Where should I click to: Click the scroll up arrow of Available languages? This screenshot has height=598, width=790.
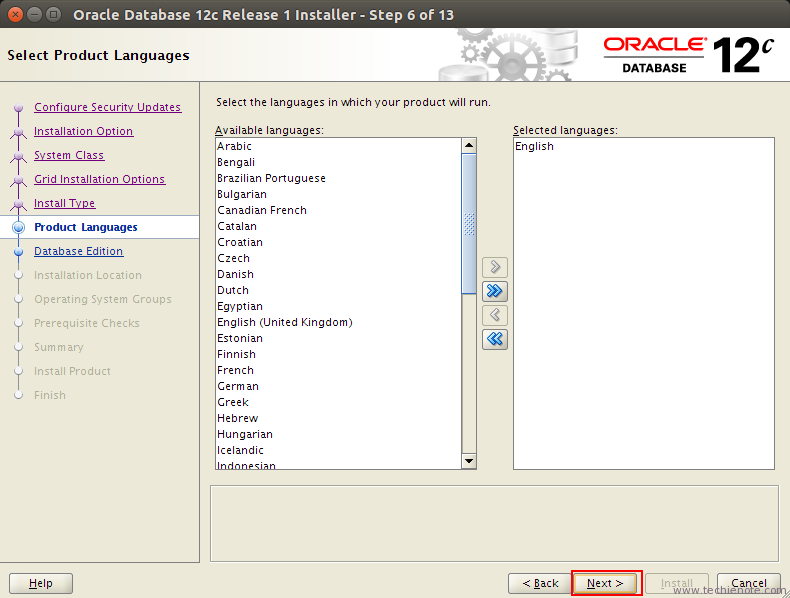point(469,146)
